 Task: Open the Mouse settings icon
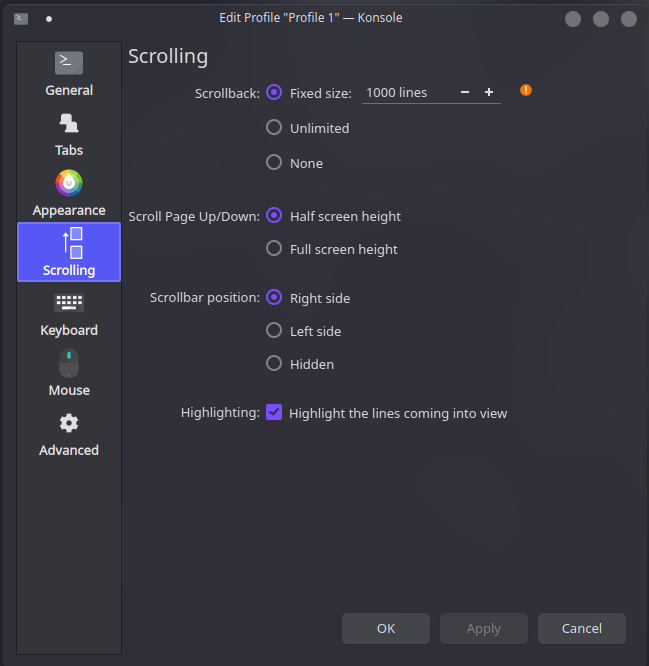(69, 363)
